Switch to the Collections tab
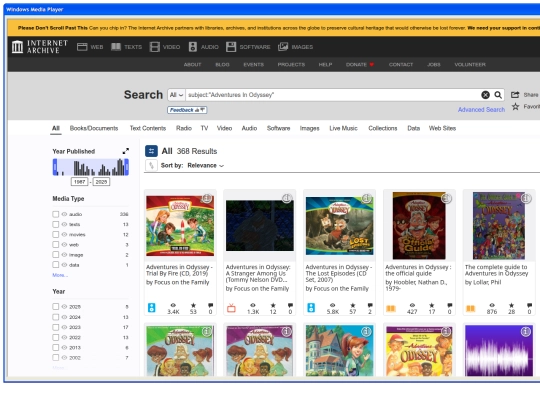The height and width of the screenshot is (405, 540). point(383,128)
